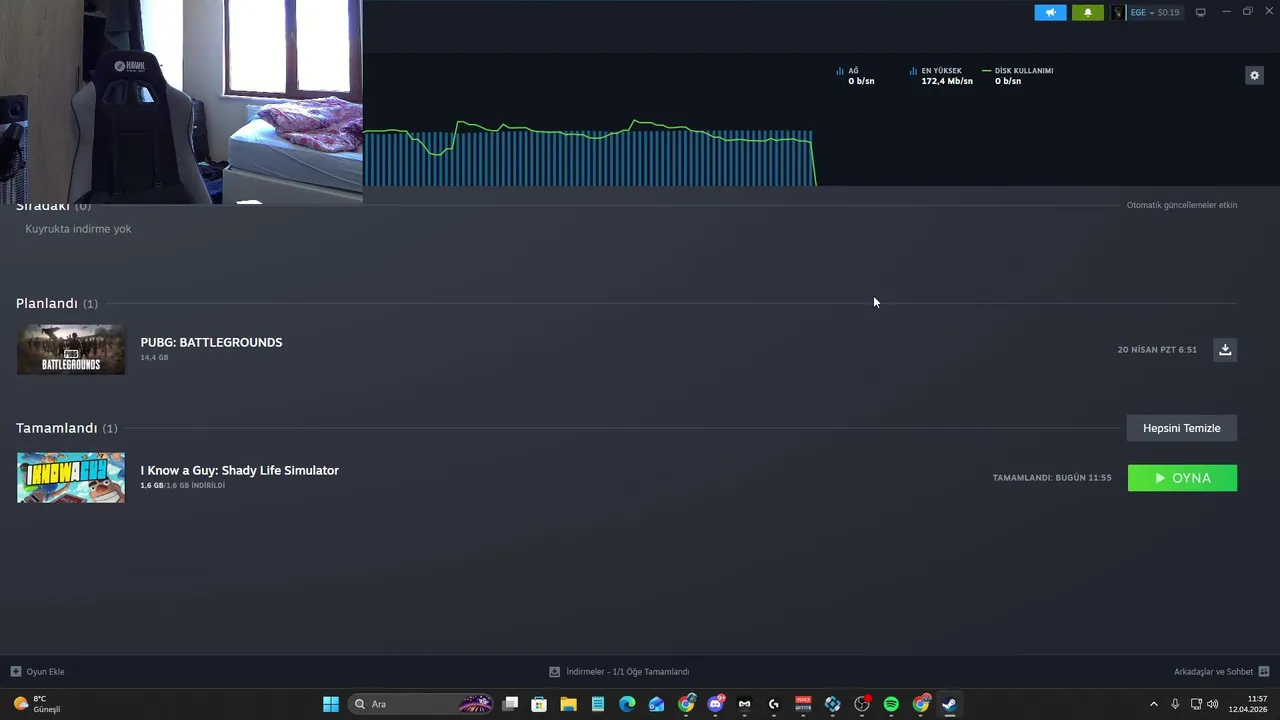Switch to Big Picture mode icon

pyautogui.click(x=1201, y=13)
